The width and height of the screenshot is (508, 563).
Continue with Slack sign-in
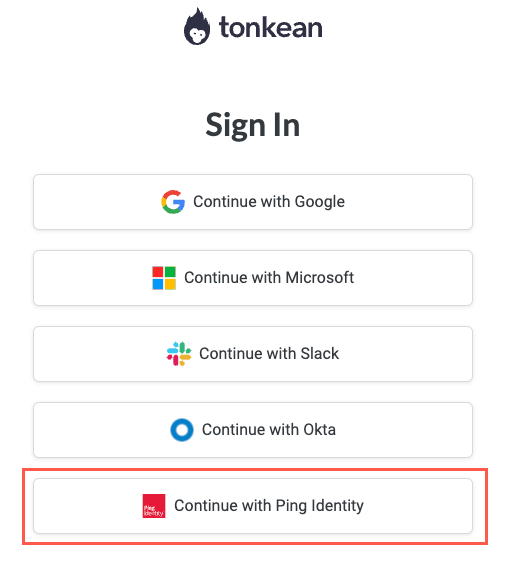click(x=253, y=354)
